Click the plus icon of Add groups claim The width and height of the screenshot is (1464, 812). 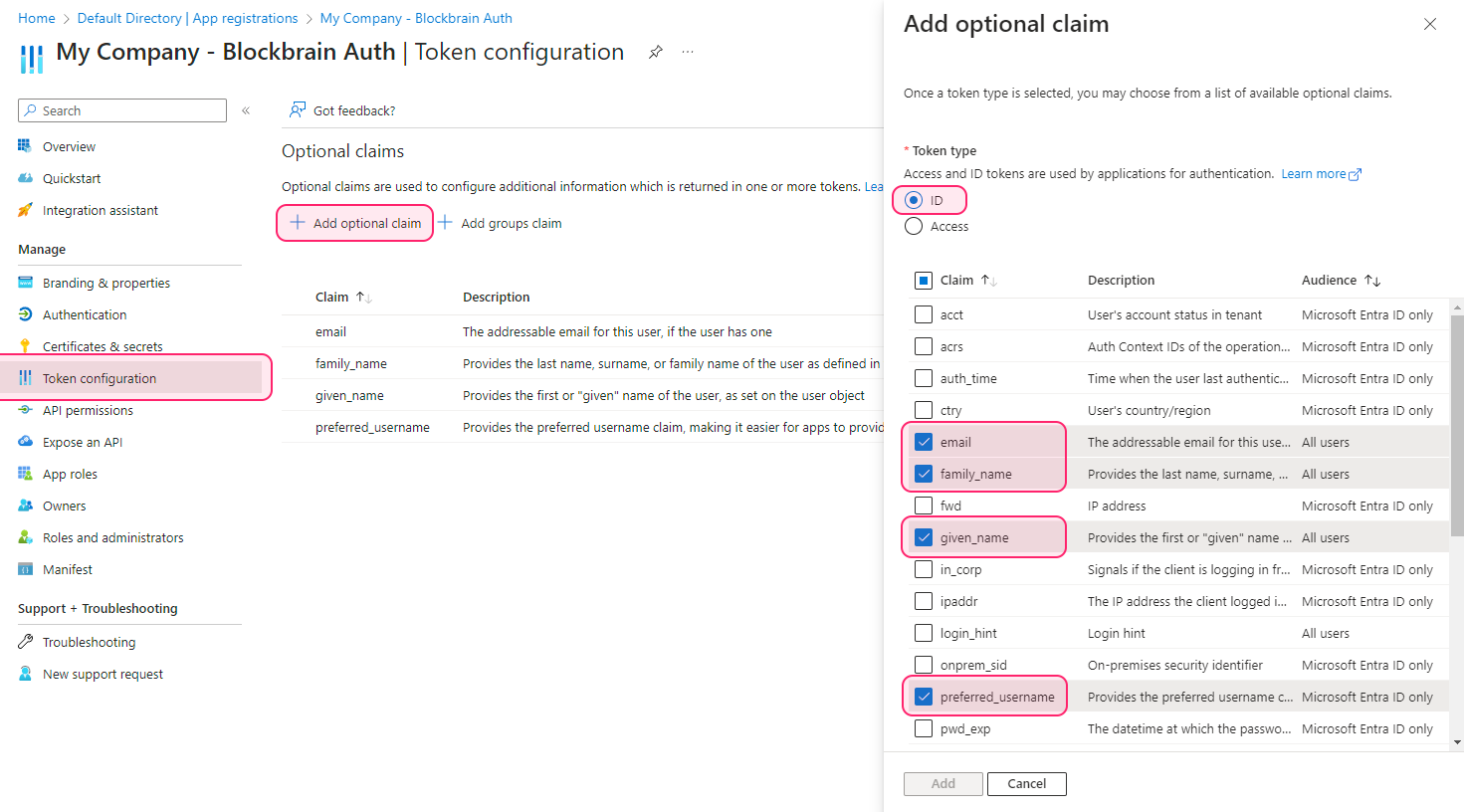446,223
